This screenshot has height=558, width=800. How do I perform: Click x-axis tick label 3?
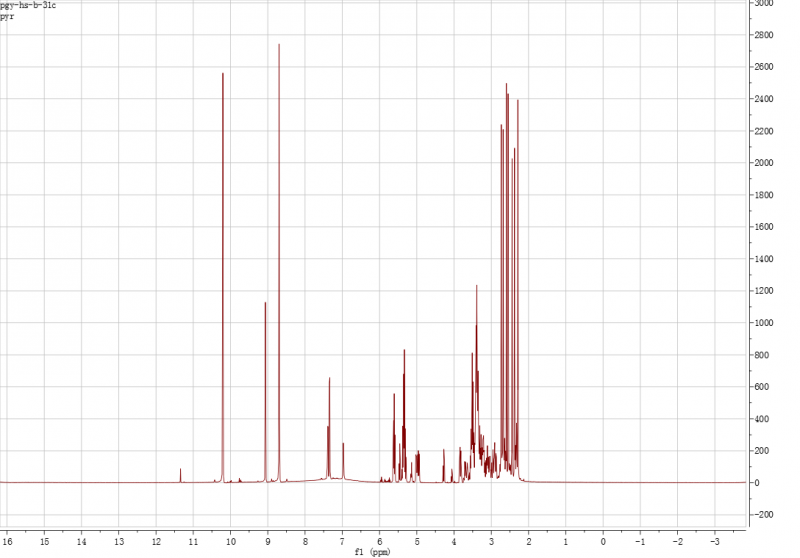491,542
